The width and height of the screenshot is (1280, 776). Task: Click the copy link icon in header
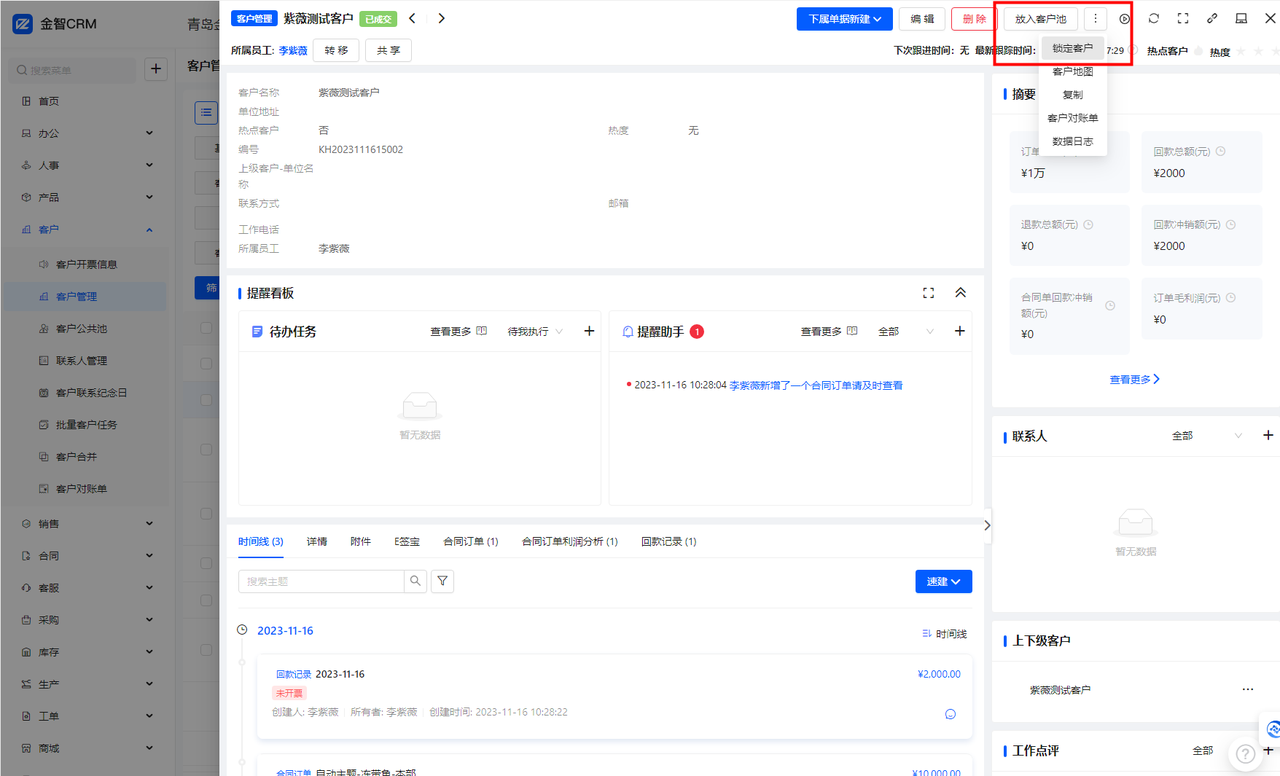pyautogui.click(x=1212, y=19)
